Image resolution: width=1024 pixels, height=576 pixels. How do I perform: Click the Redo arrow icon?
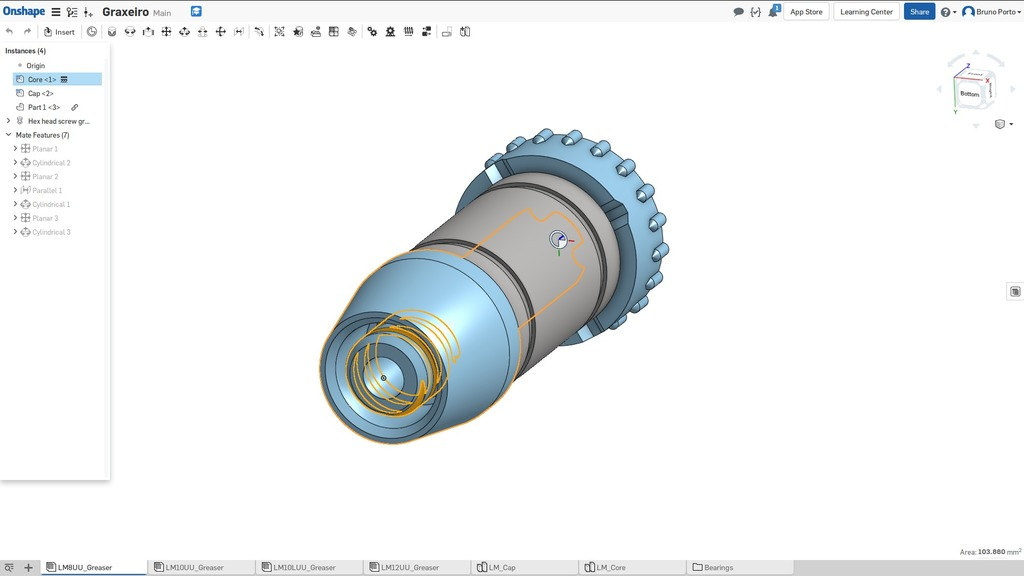[27, 31]
